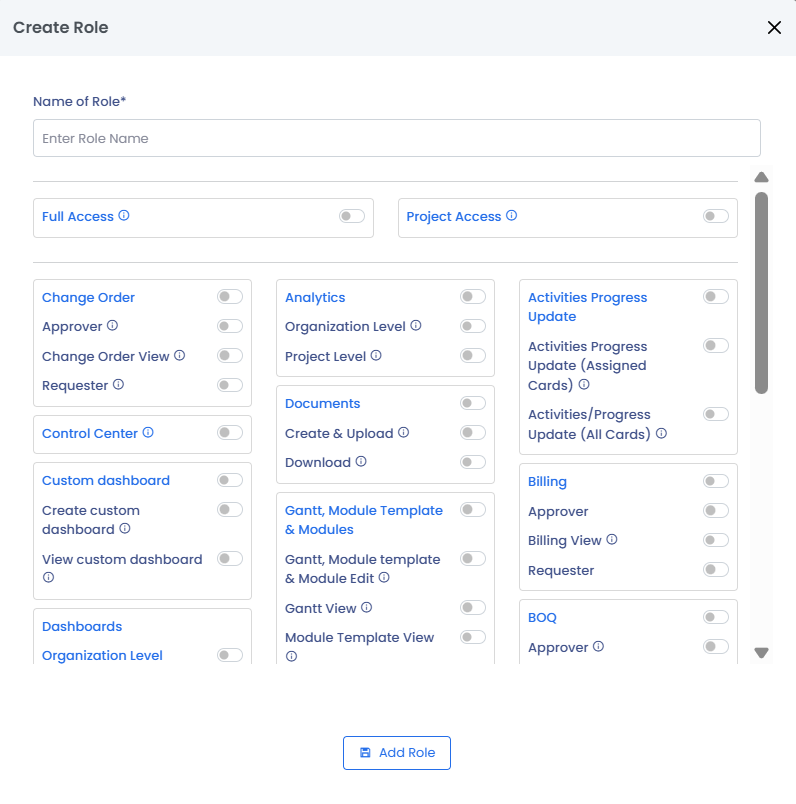
Task: Turn on the Project Access switch
Action: point(716,216)
